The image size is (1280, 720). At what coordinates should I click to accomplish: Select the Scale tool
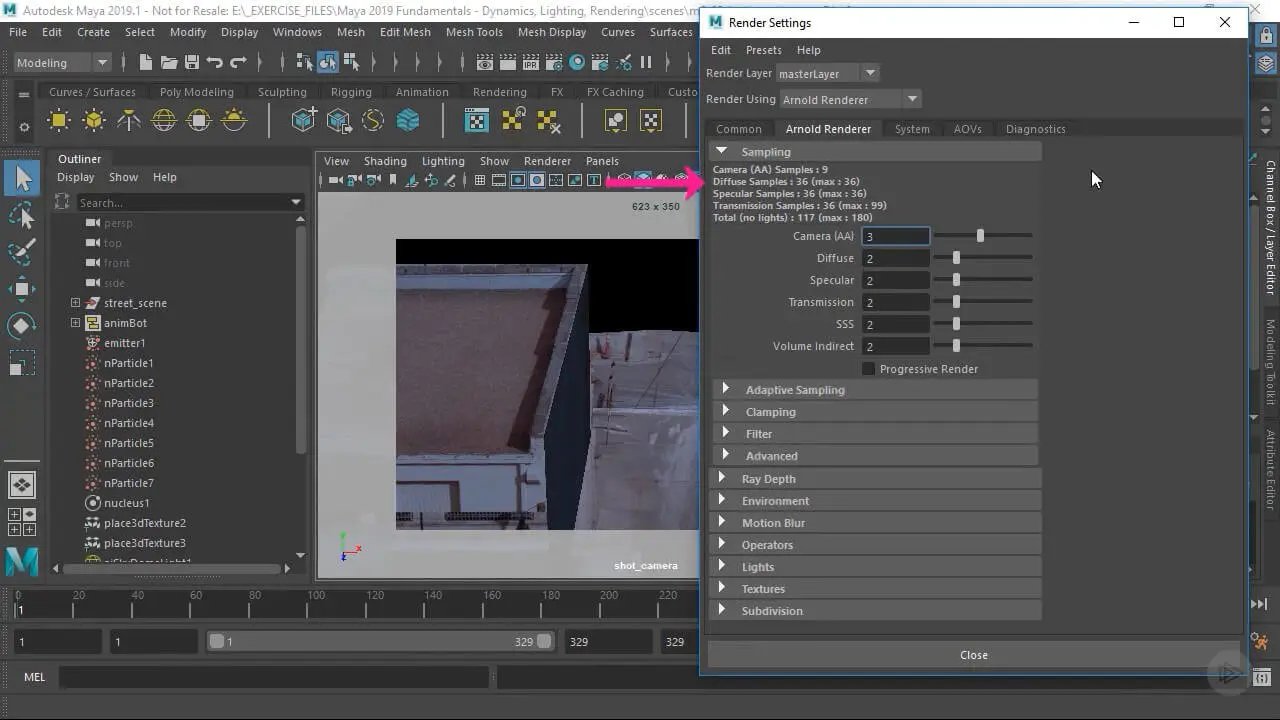click(22, 361)
